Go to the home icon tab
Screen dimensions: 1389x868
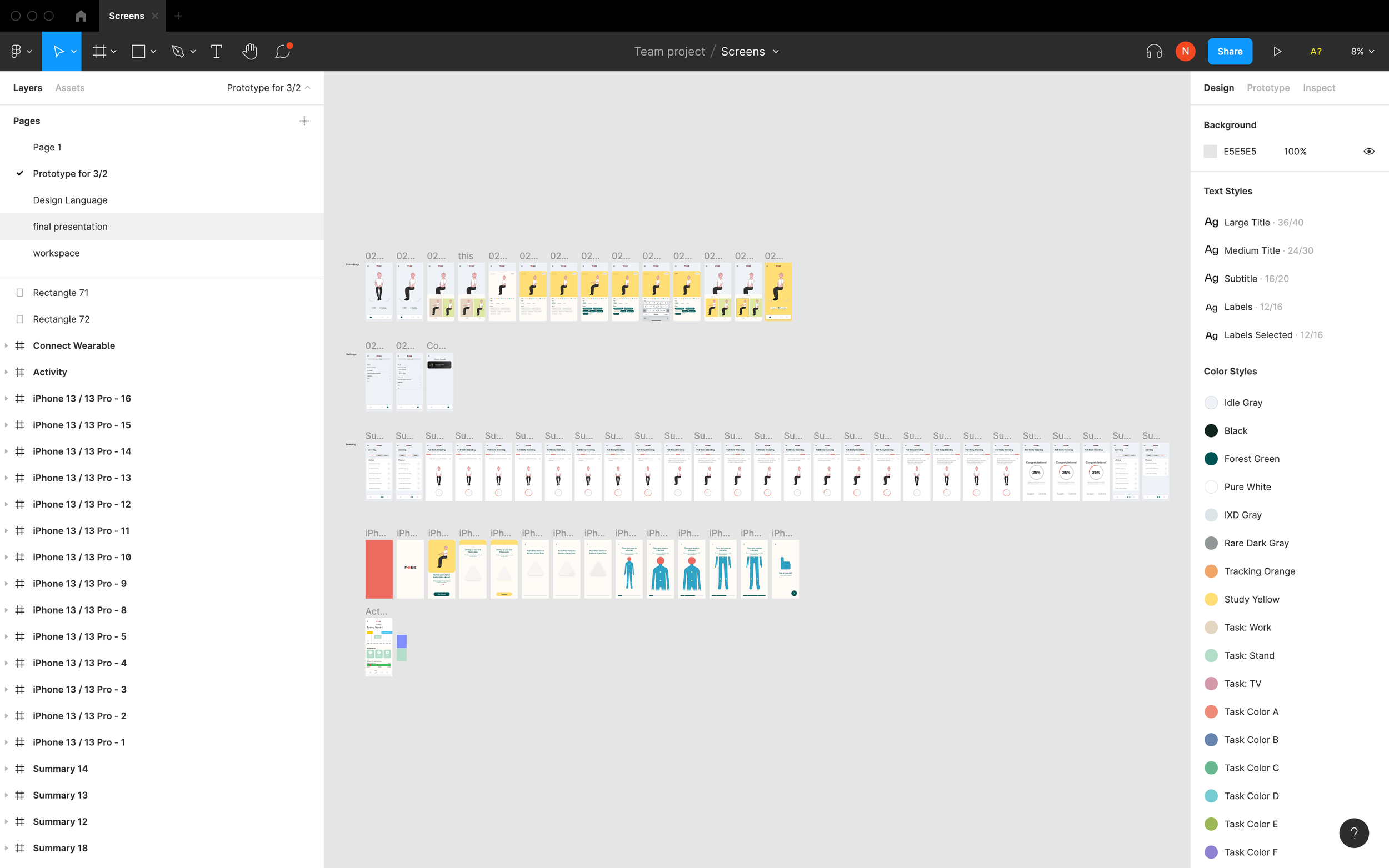click(81, 16)
